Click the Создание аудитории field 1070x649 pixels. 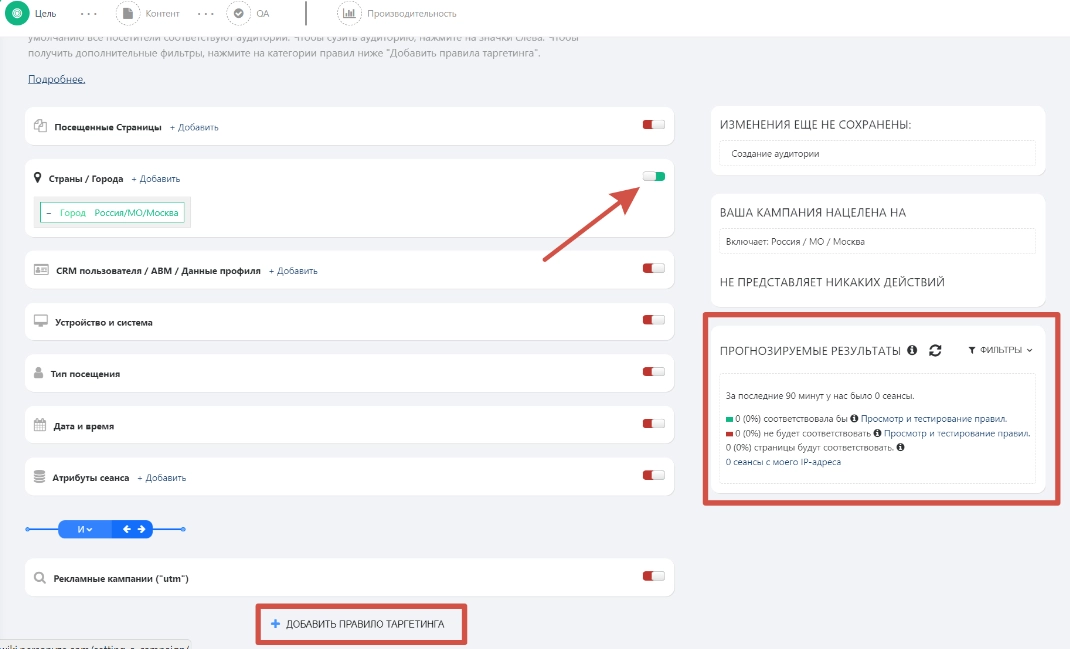[x=876, y=154]
